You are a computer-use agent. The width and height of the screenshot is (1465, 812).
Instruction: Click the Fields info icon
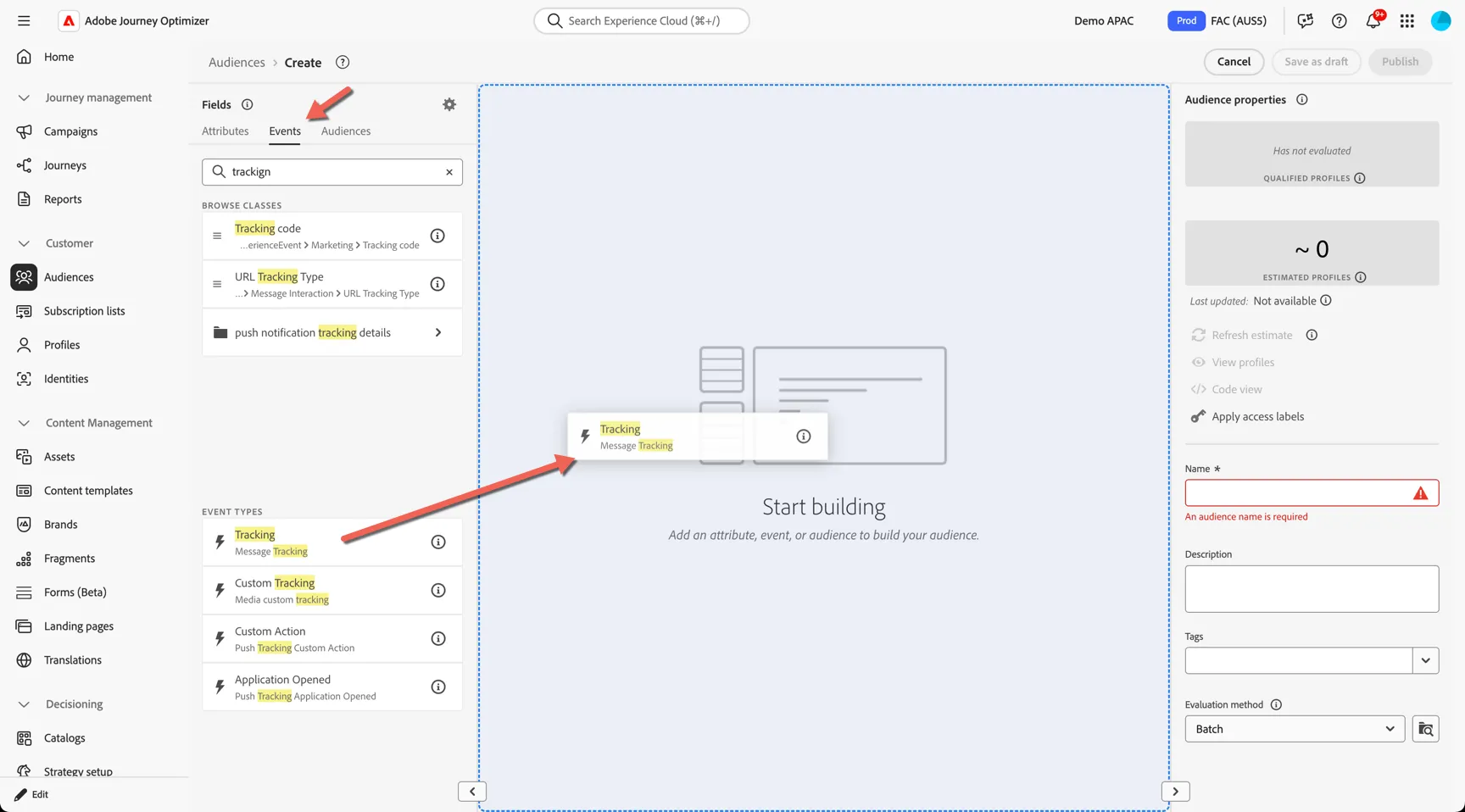tap(248, 104)
